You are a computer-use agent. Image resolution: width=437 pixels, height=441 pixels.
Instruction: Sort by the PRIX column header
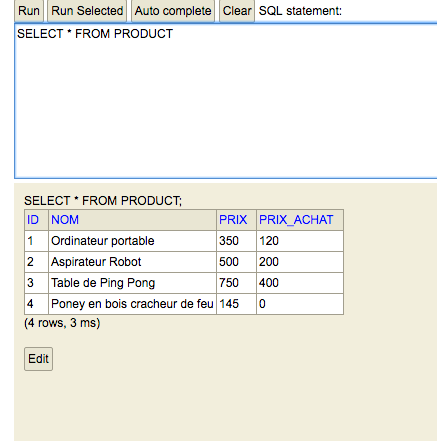click(x=233, y=220)
